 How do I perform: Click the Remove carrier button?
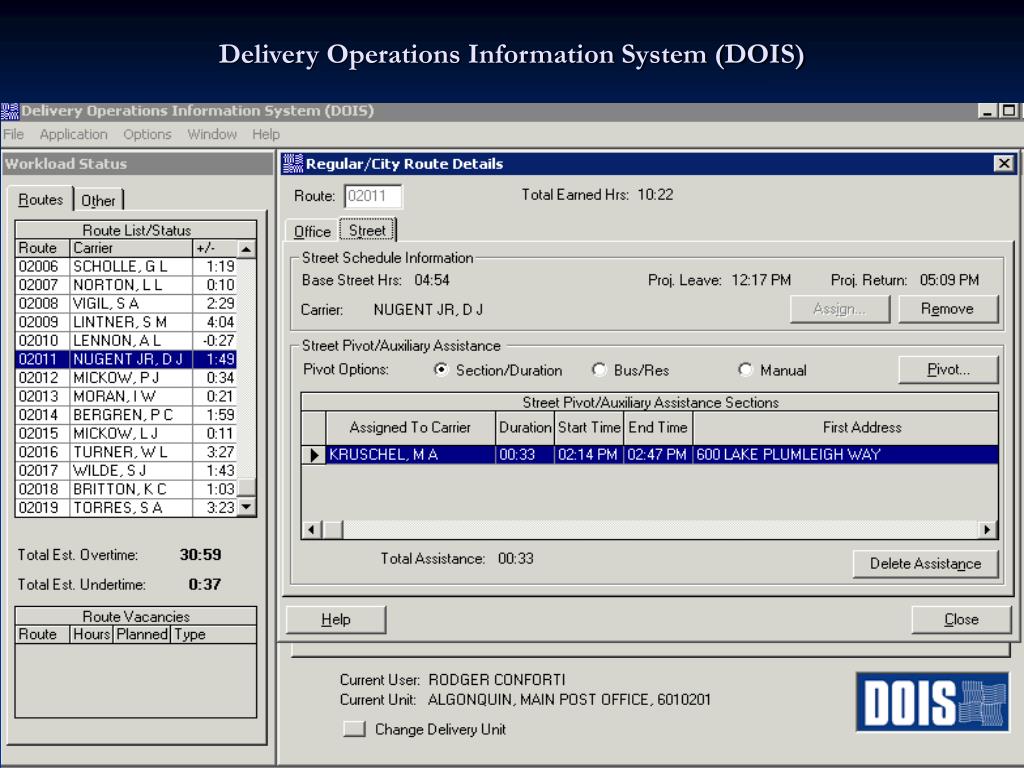(948, 309)
